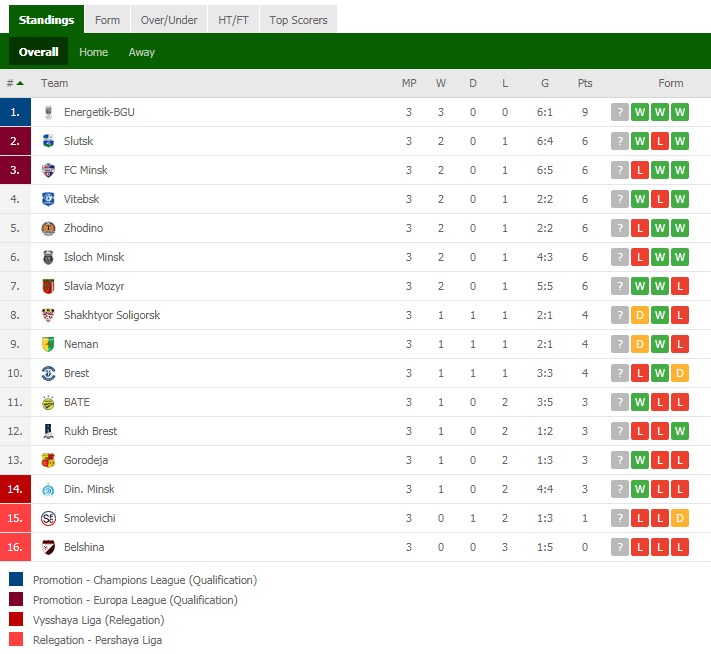Sort the table by rank column arrow

point(20,83)
